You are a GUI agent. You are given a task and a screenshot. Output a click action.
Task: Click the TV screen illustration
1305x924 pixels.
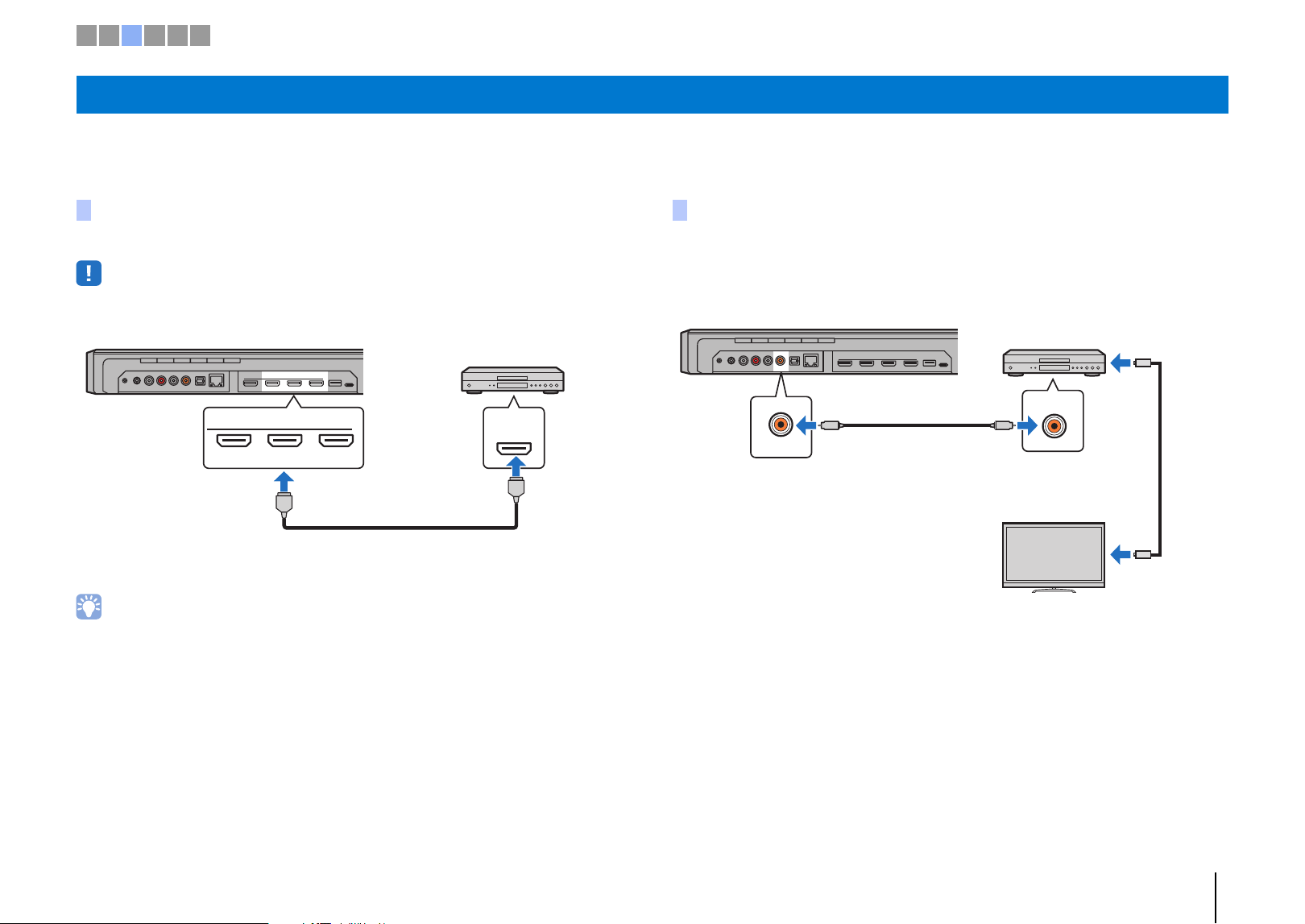(x=1054, y=555)
